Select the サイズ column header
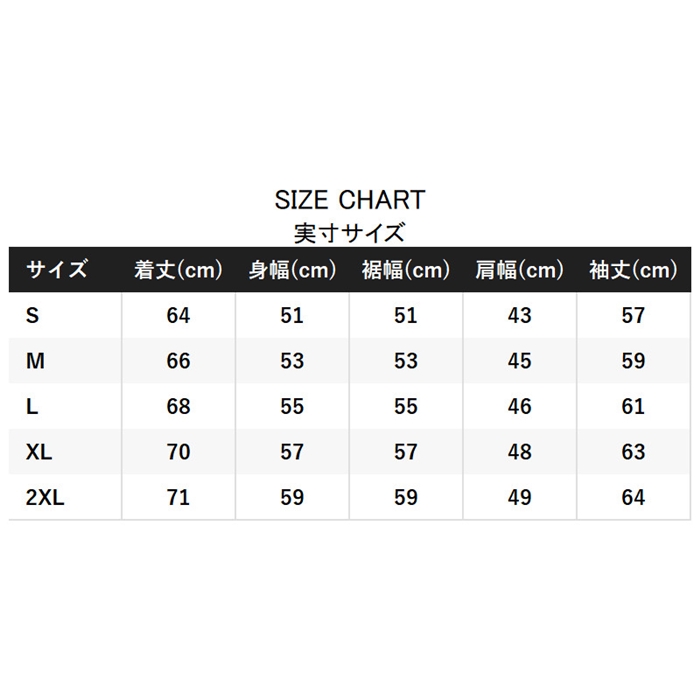Viewport: 700px width, 700px height. pos(57,270)
